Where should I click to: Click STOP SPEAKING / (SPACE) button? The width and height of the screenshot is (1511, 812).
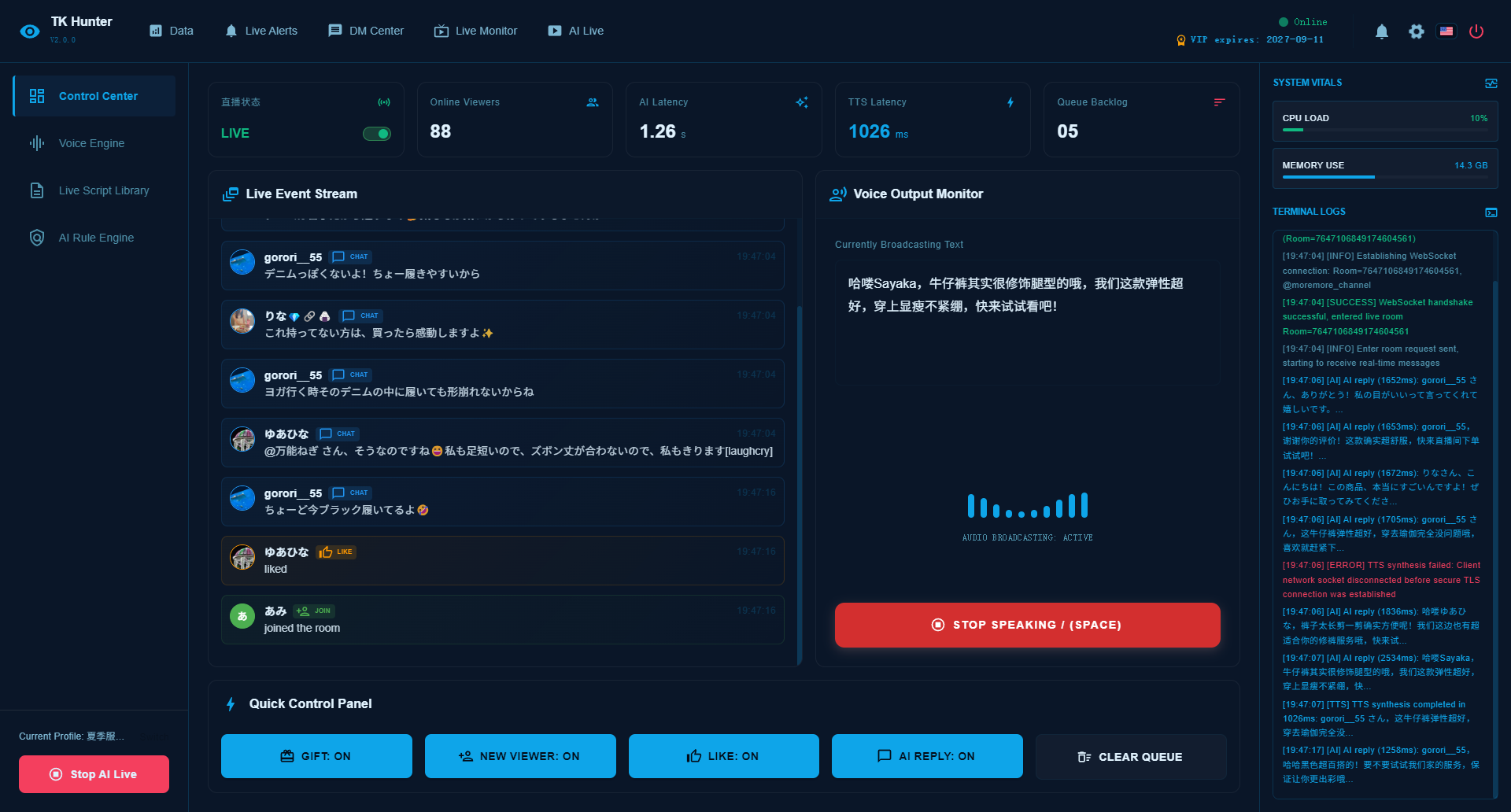(x=1028, y=625)
